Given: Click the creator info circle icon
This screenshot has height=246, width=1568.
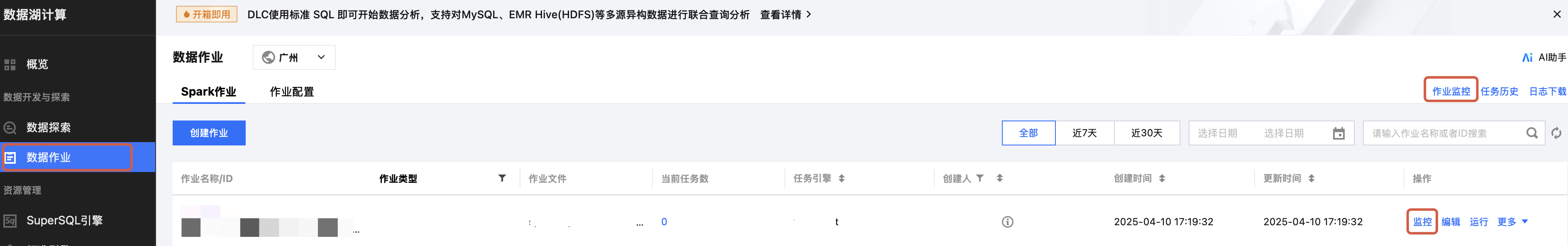Looking at the screenshot, I should tap(1007, 221).
